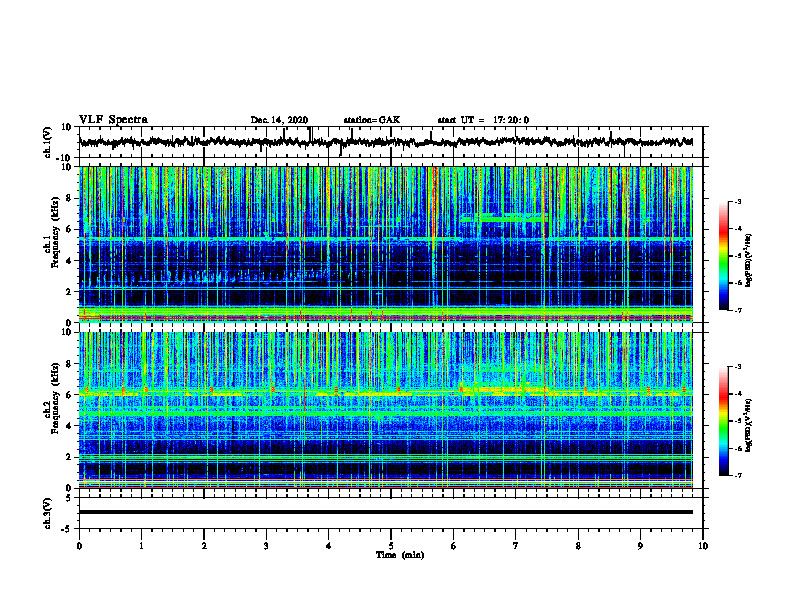Click the "start UT = 17:20:0" text
This screenshot has height=612, width=792.
[483, 120]
